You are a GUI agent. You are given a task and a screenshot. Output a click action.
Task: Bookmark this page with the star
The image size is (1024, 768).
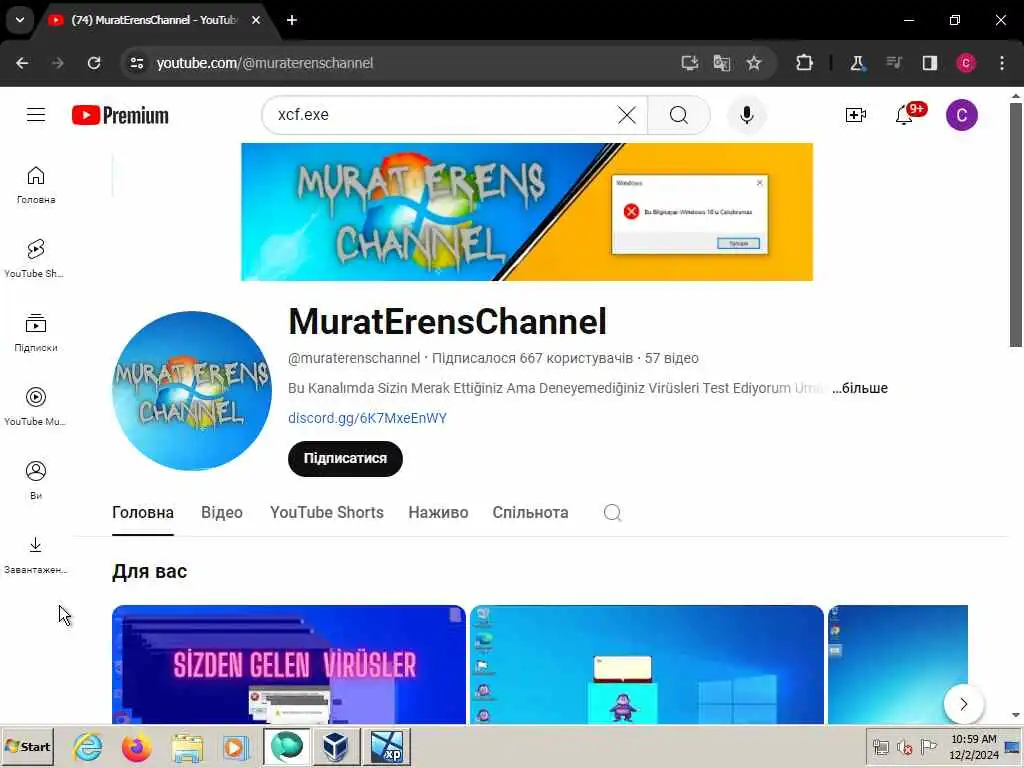click(754, 63)
